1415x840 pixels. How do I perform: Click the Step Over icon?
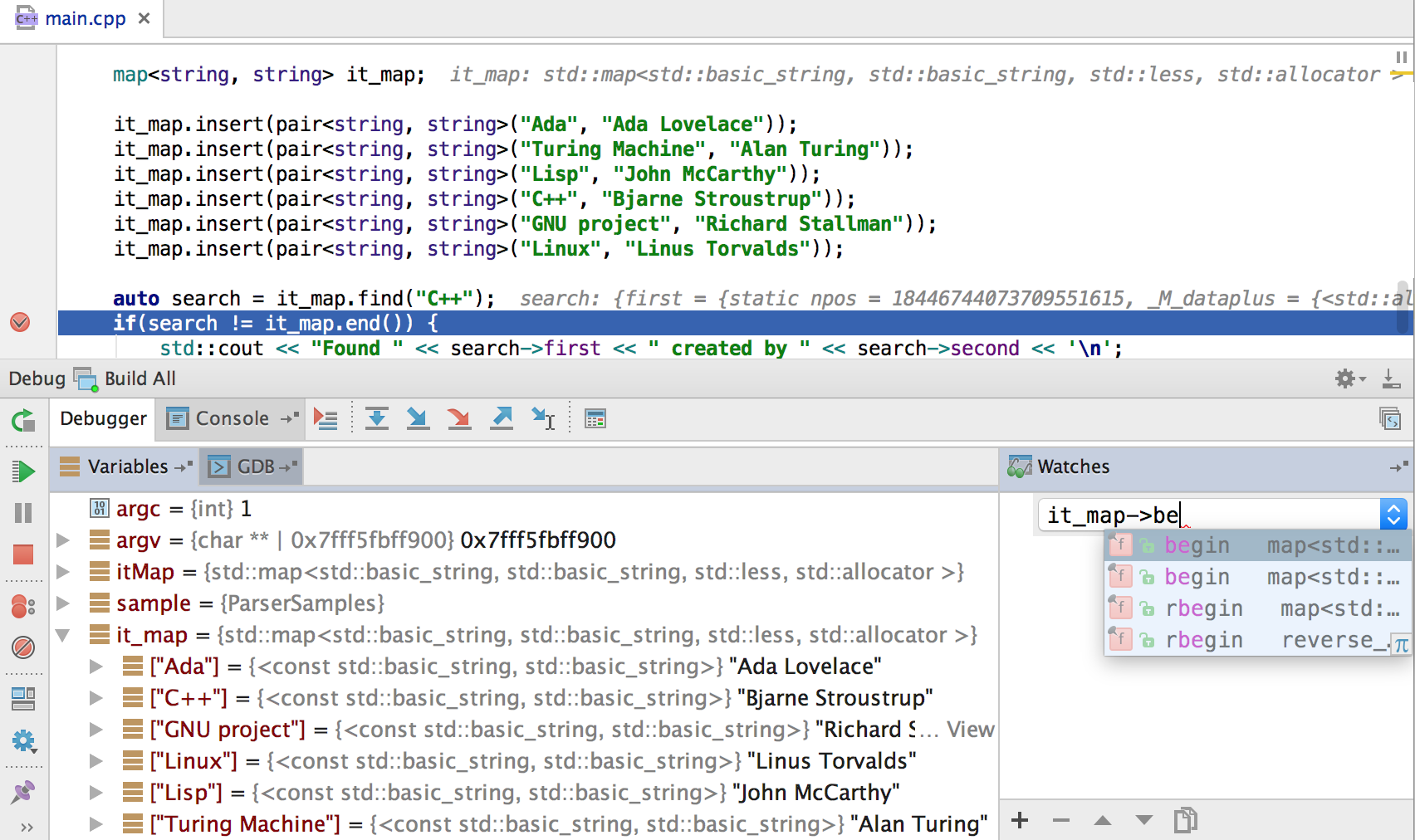(x=377, y=418)
